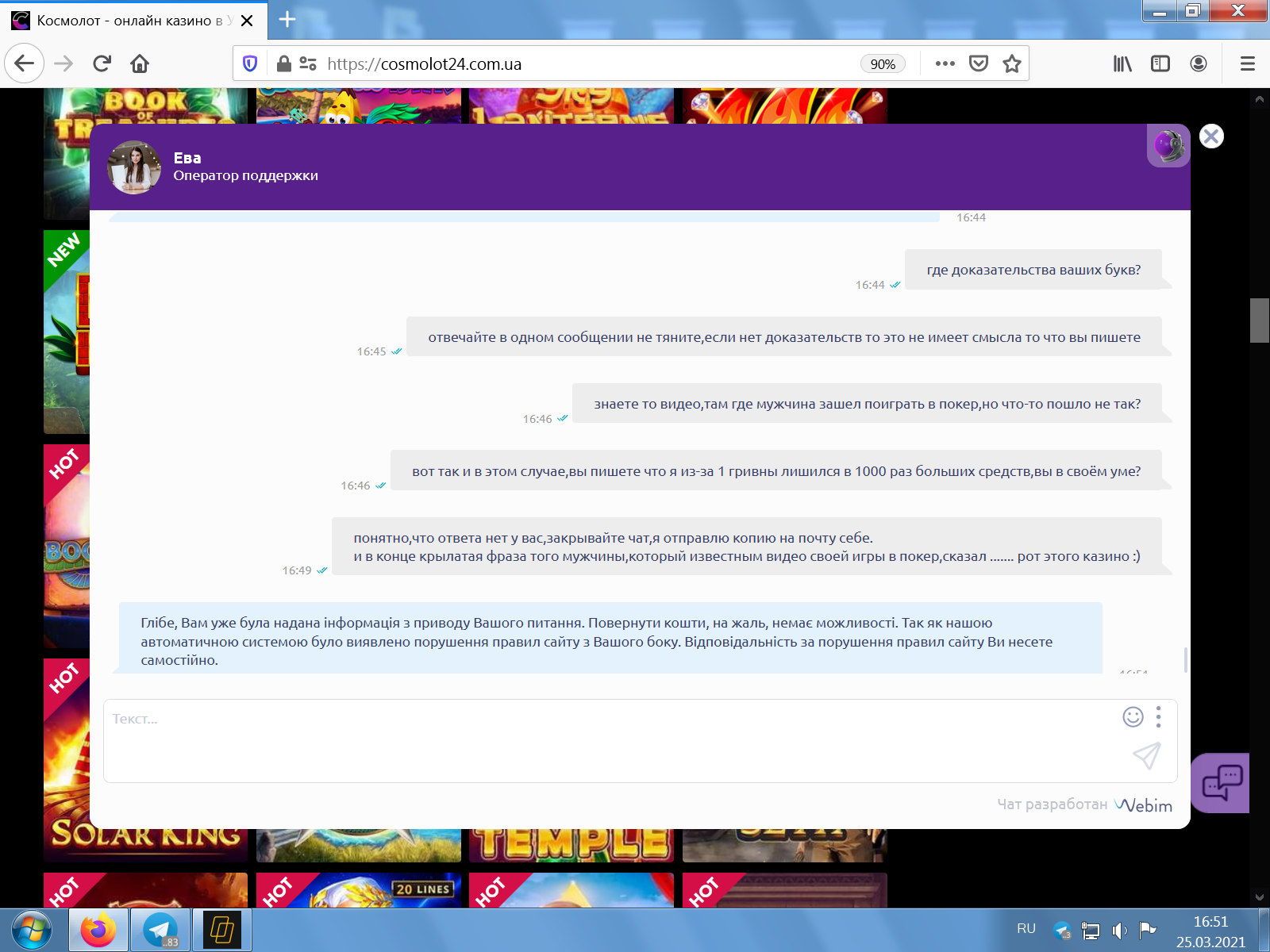Click operator Ева avatar photo
Screen dimensions: 1270x952
click(135, 167)
